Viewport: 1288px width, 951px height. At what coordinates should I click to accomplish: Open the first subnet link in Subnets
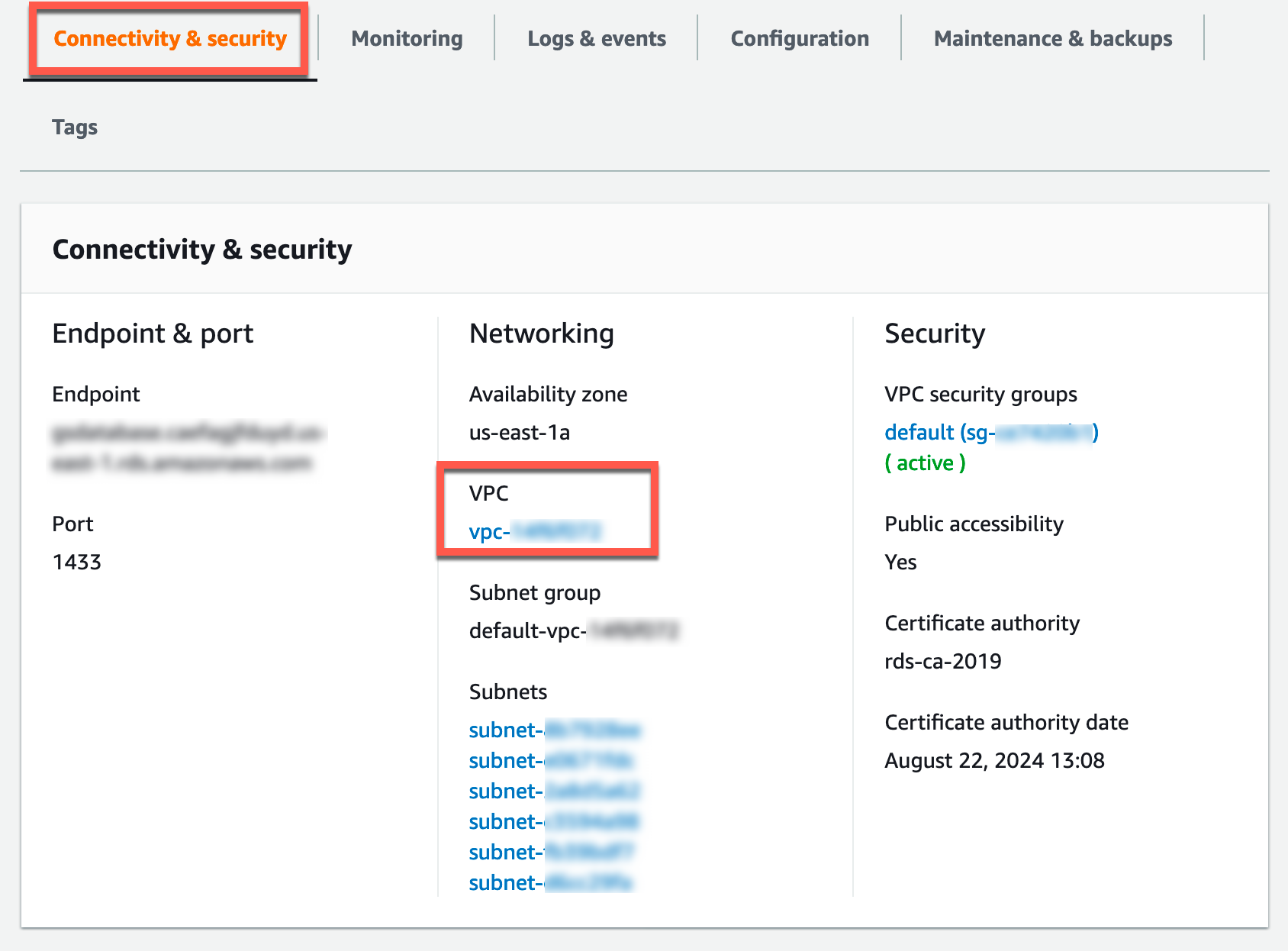[x=554, y=730]
